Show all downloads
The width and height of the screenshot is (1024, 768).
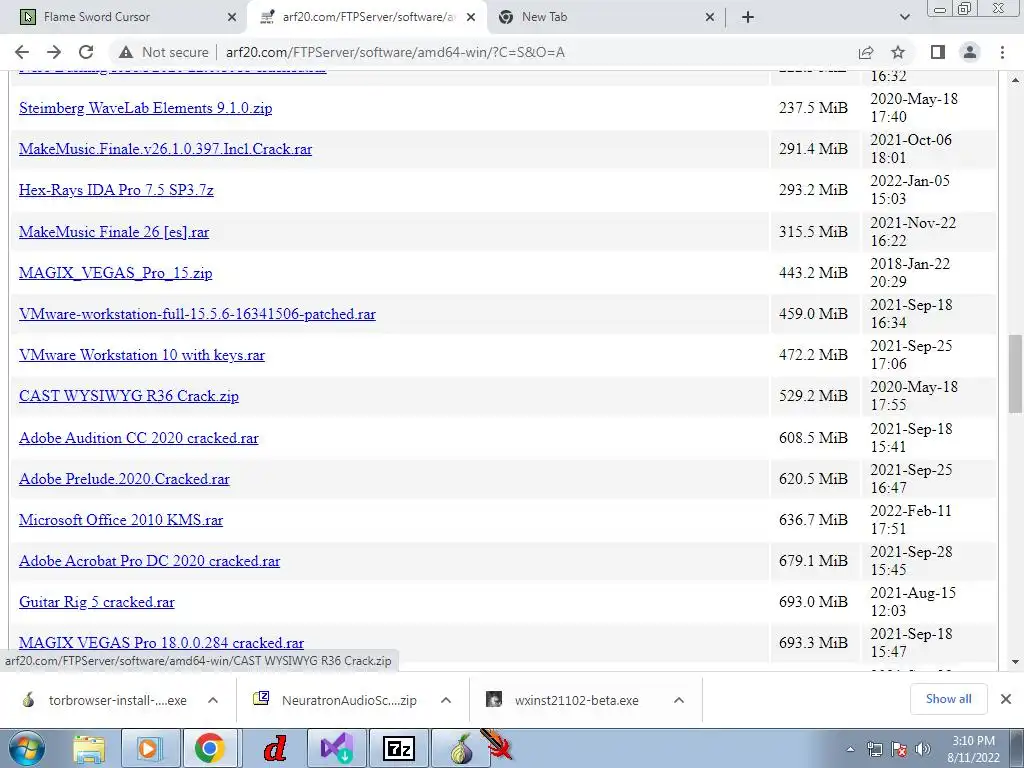pyautogui.click(x=948, y=699)
